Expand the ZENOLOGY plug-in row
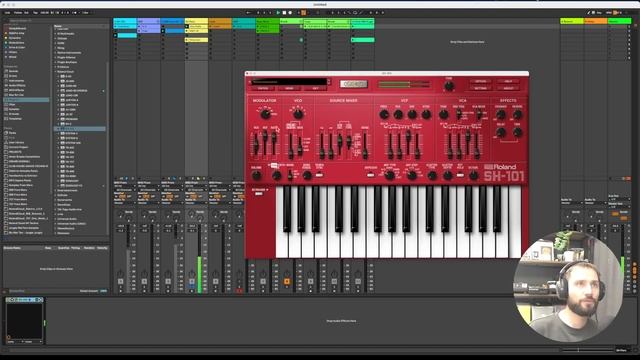Screen dimensions: 640x360 [x=59, y=181]
